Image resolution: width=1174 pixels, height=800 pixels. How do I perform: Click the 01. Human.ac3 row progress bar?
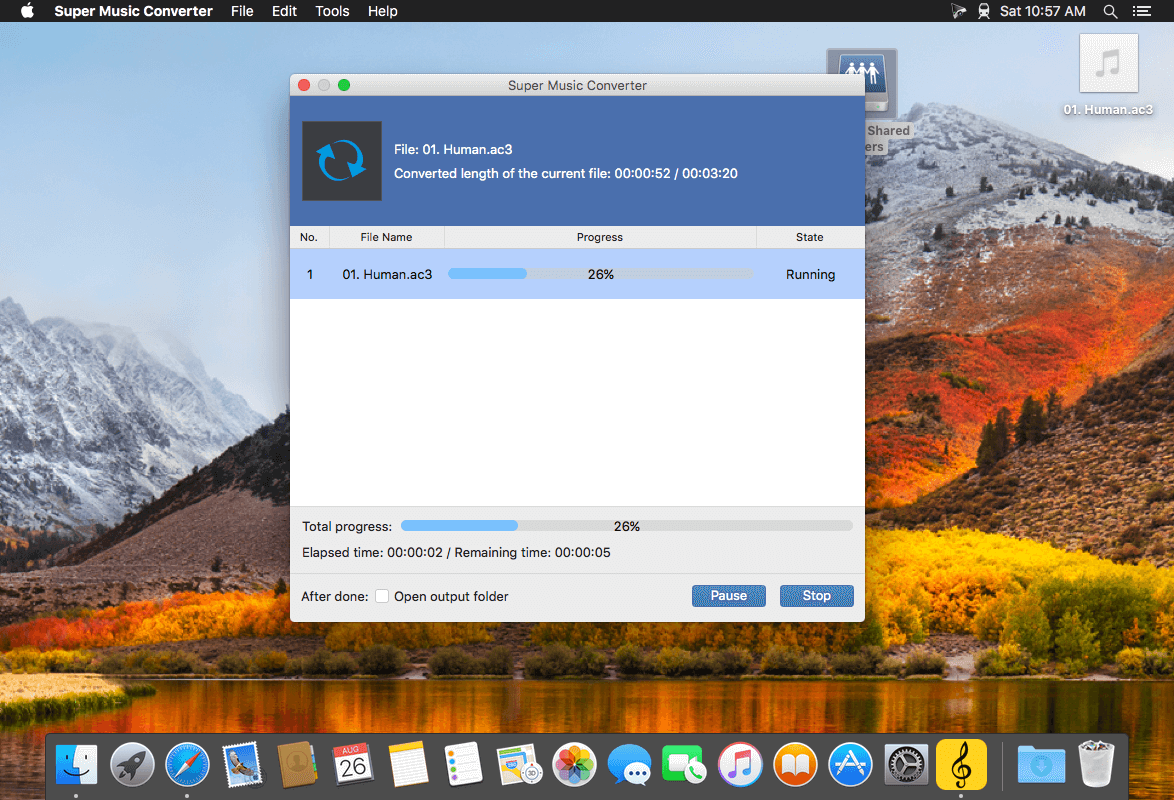click(600, 274)
